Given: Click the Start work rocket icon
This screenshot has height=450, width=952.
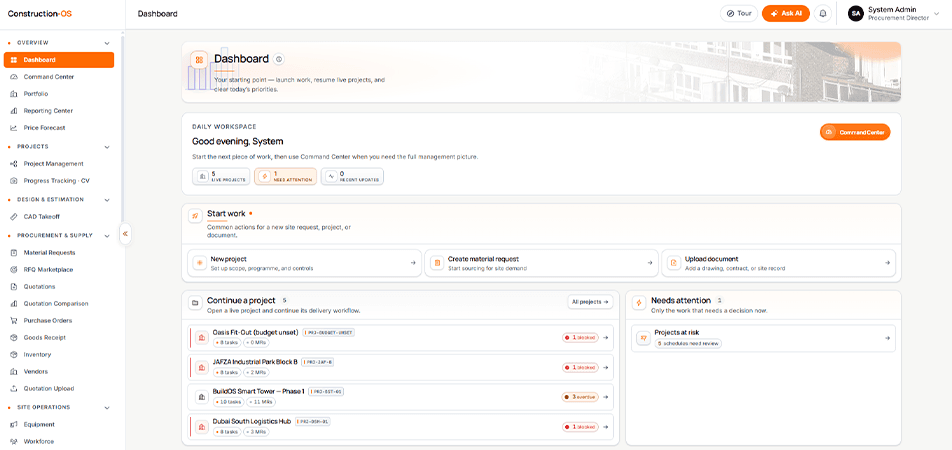Looking at the screenshot, I should (195, 216).
